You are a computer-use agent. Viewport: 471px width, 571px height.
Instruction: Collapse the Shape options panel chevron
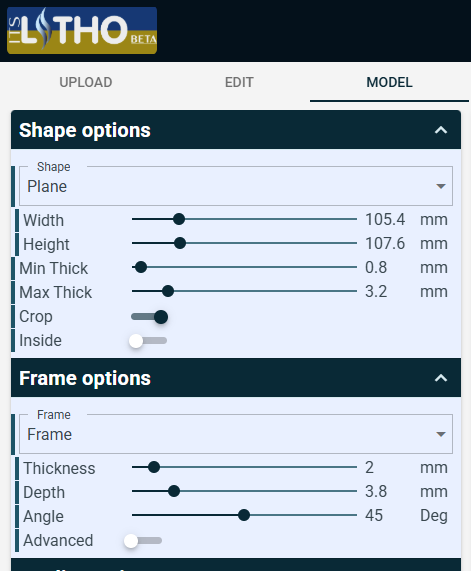click(441, 130)
